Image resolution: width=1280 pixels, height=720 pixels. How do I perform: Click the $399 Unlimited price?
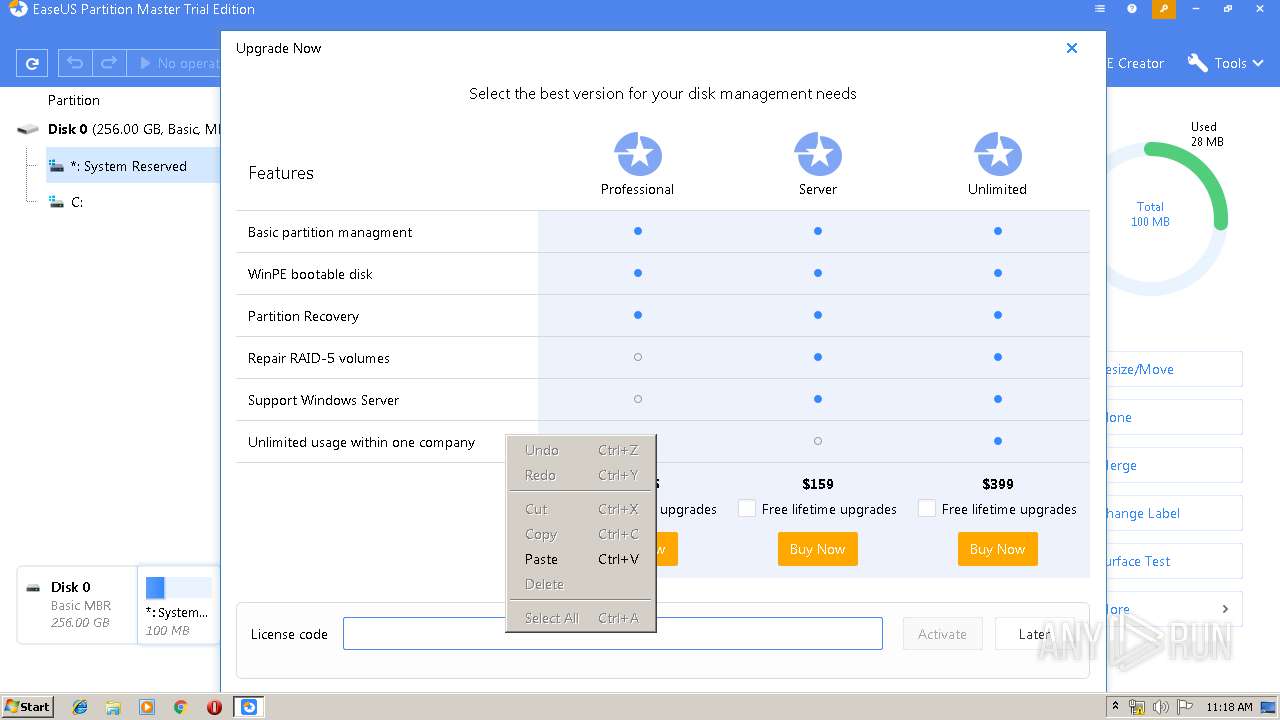pyautogui.click(x=998, y=484)
